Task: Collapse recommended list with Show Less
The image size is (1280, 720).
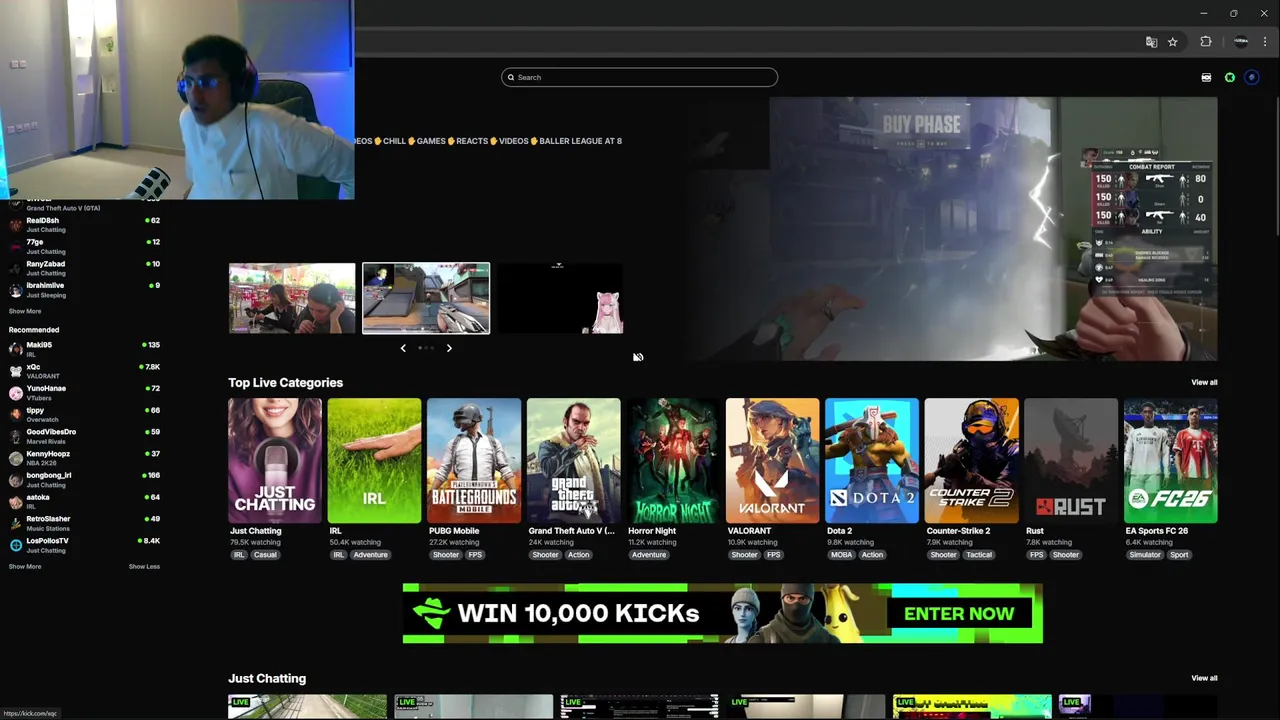Action: click(x=144, y=567)
